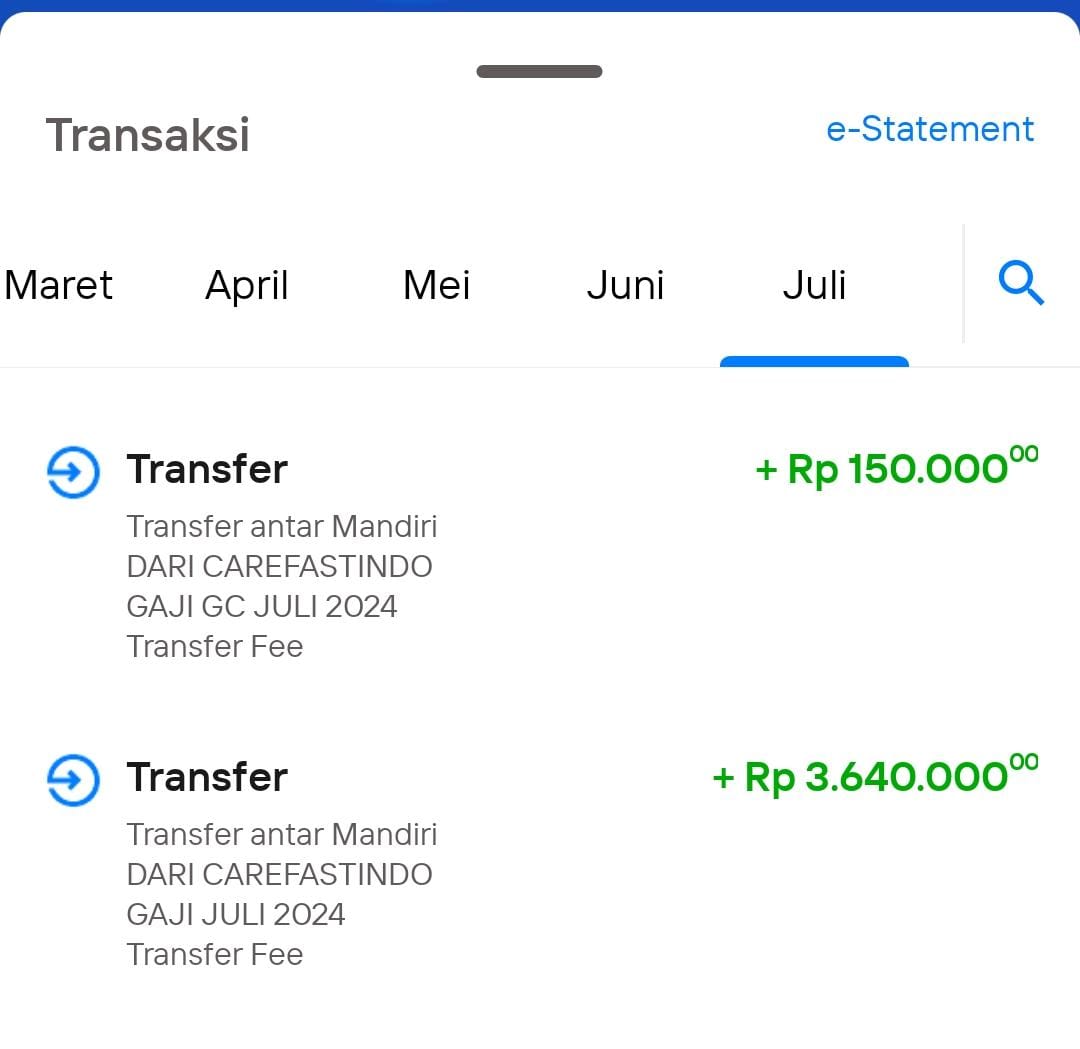Viewport: 1080px width, 1049px height.
Task: Open the transaction search magnifier icon
Action: pos(1021,282)
